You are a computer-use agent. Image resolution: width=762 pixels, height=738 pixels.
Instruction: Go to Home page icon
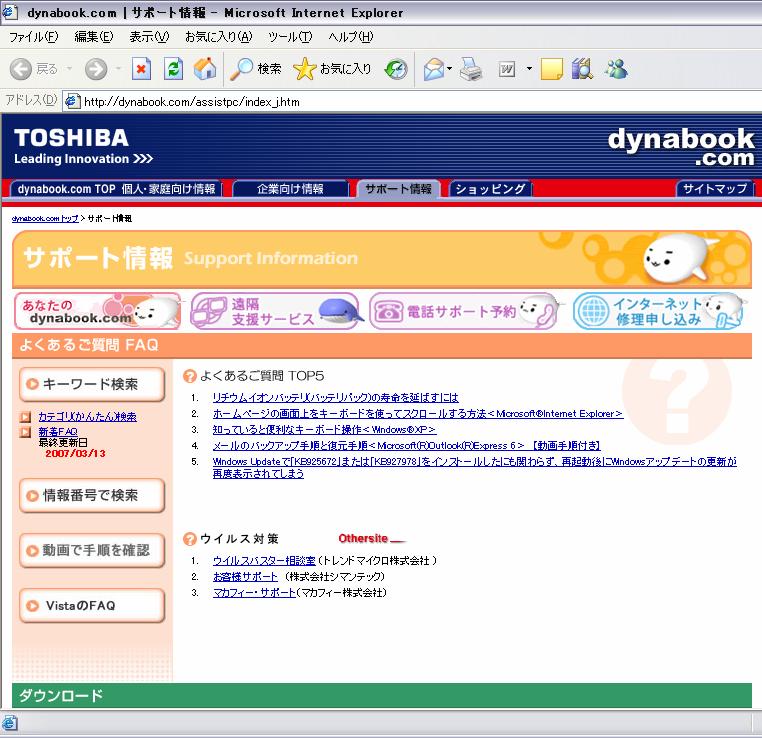click(x=205, y=69)
